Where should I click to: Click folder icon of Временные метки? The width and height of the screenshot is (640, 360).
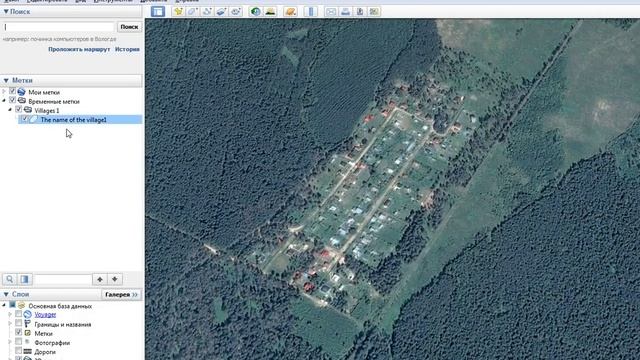point(22,101)
